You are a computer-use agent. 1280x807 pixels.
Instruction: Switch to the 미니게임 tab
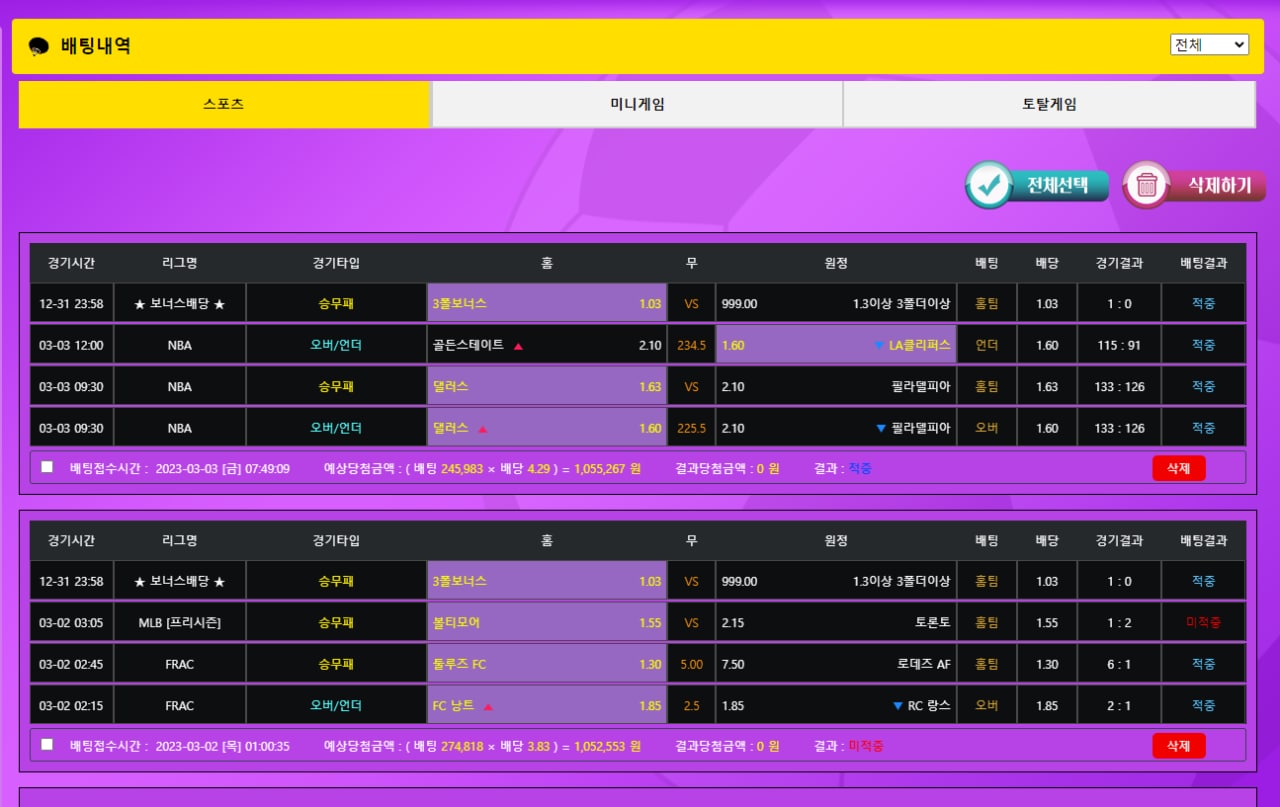click(x=637, y=104)
